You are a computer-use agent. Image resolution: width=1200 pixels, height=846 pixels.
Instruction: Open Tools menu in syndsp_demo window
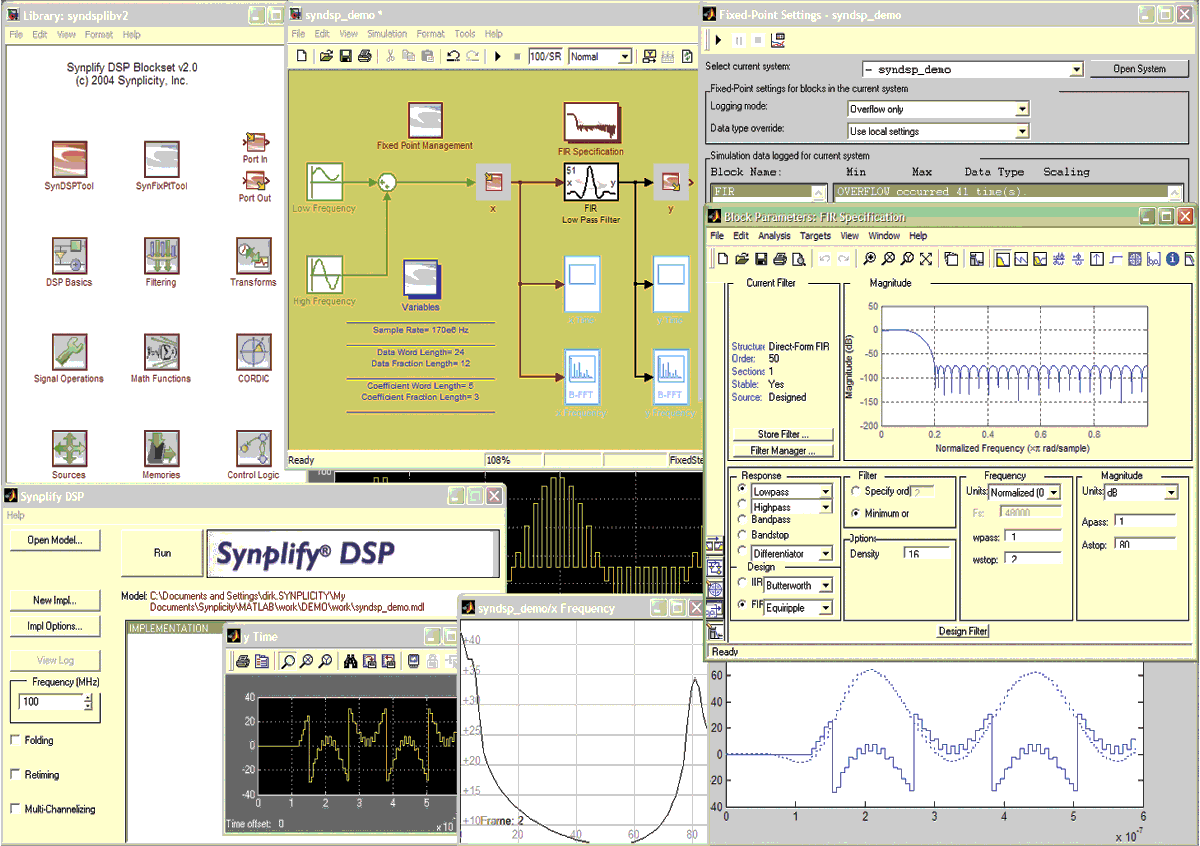pos(465,34)
